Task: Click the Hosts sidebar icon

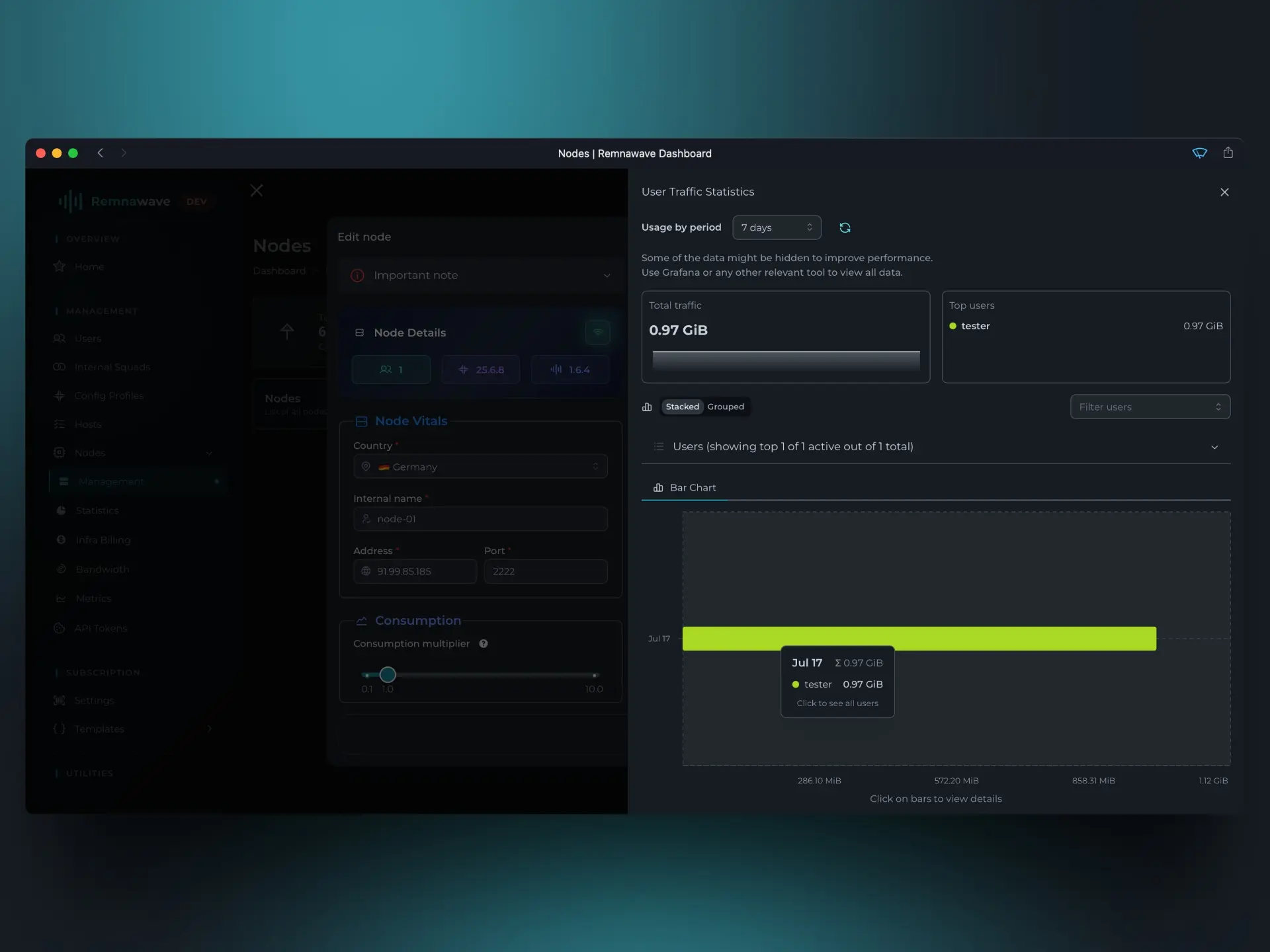Action: (60, 424)
